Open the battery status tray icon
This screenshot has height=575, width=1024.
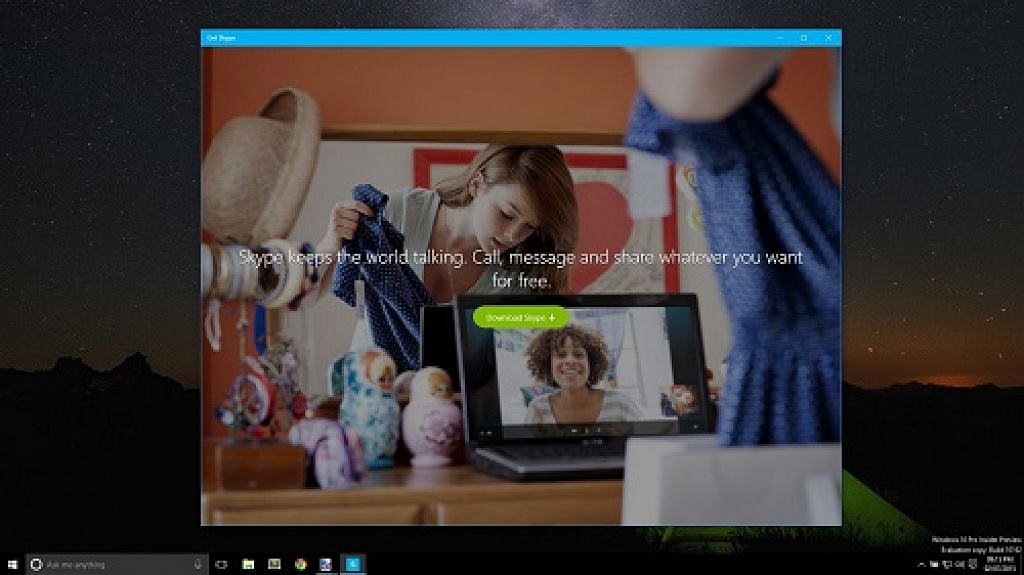tap(934, 565)
